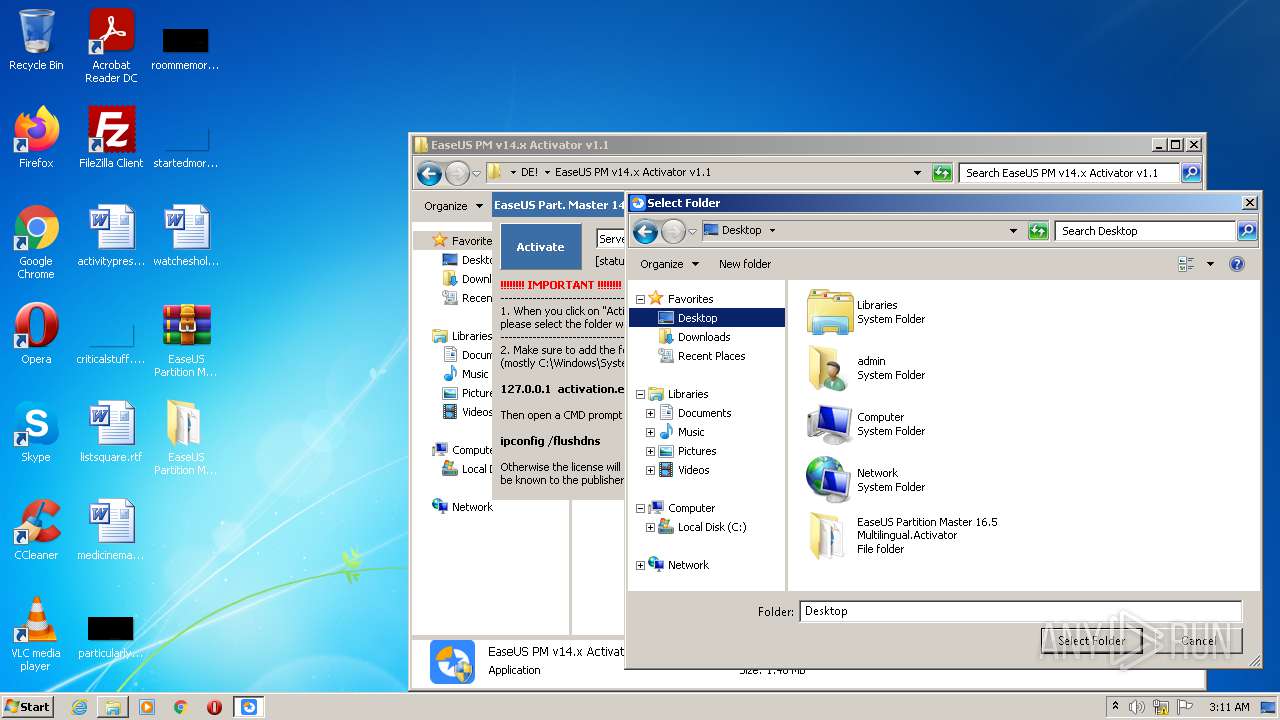Click the Search Desktop field
Screen dimensions: 1280x720
(1145, 231)
